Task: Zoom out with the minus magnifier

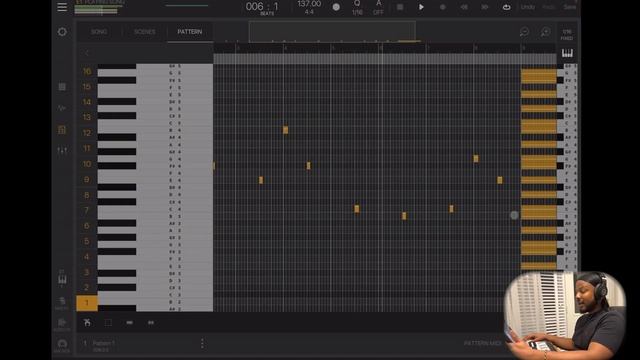Action: click(x=524, y=32)
